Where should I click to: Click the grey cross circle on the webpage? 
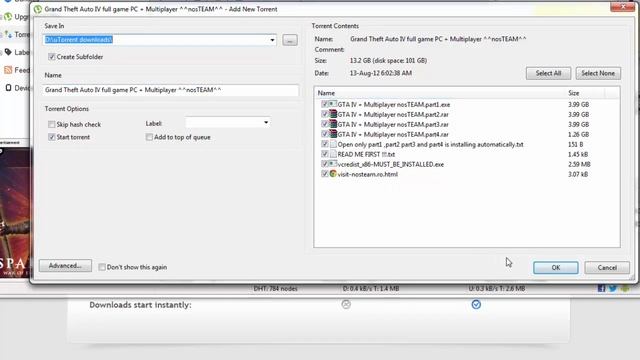click(x=346, y=304)
